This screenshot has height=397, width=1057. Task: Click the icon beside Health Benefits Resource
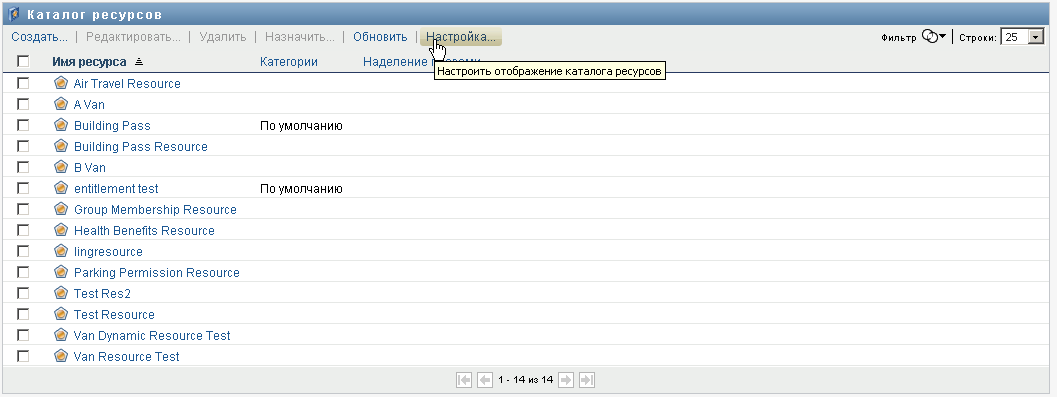(61, 230)
